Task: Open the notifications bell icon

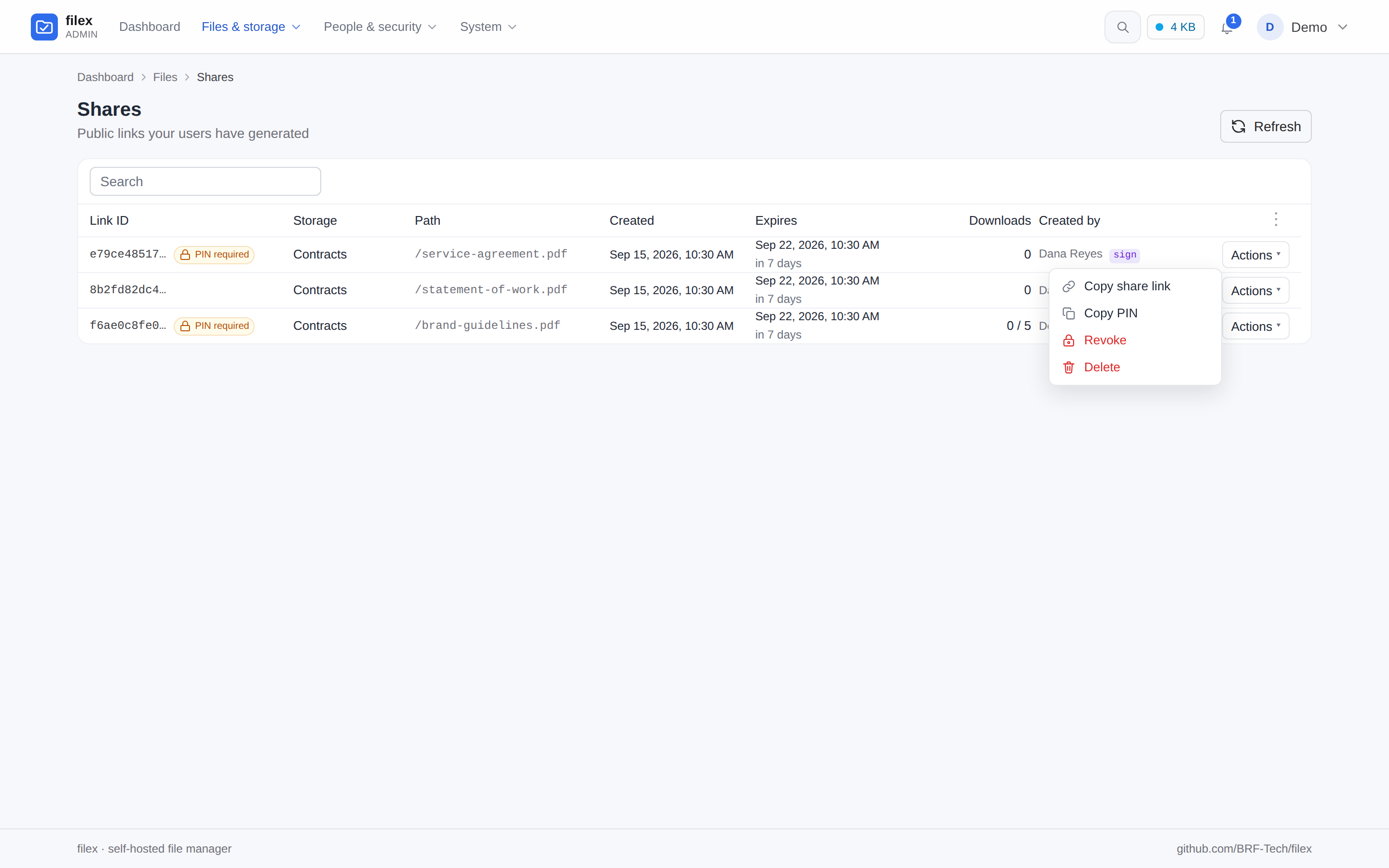Action: [1226, 27]
